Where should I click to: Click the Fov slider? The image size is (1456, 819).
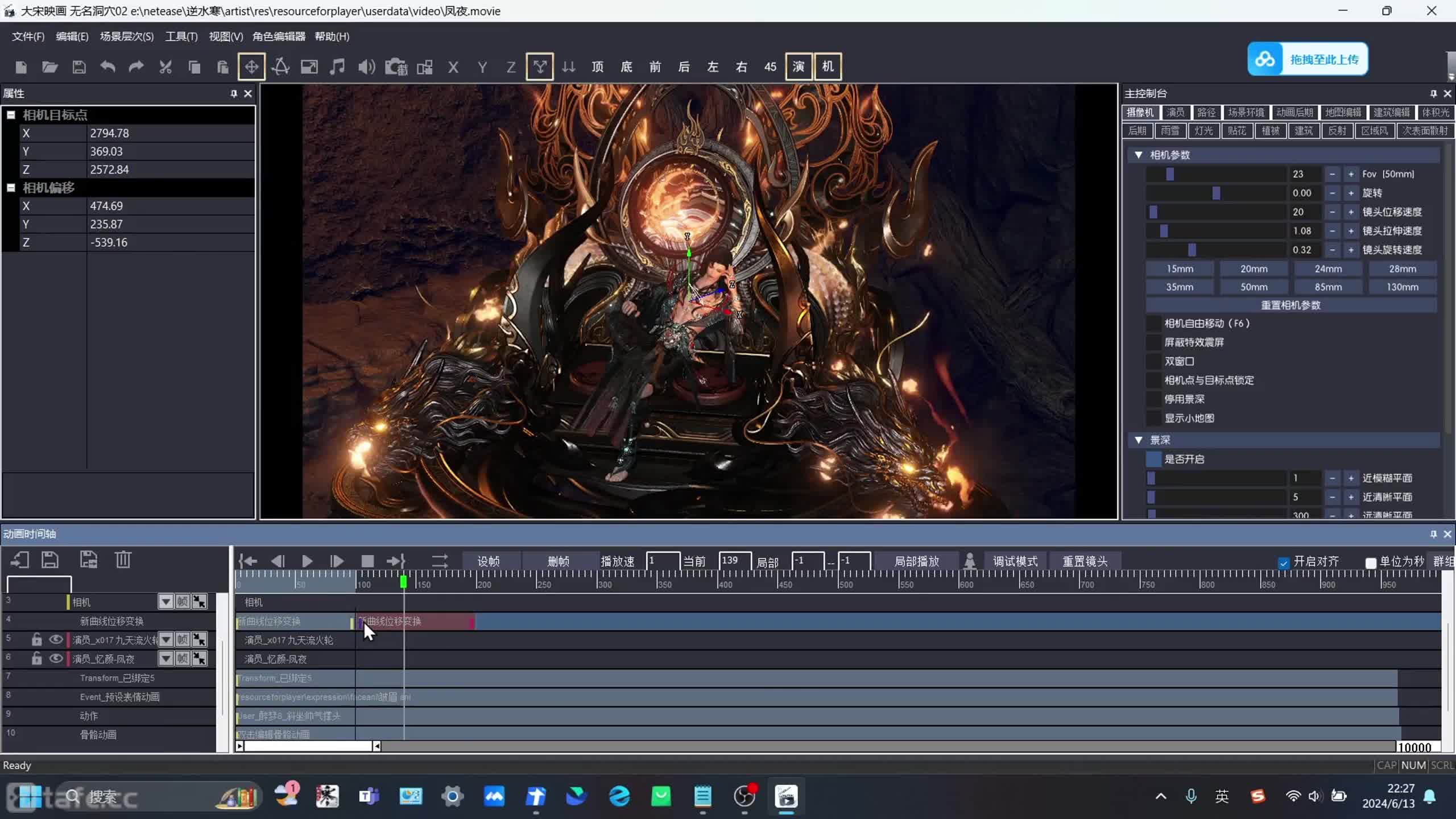tap(1216, 174)
